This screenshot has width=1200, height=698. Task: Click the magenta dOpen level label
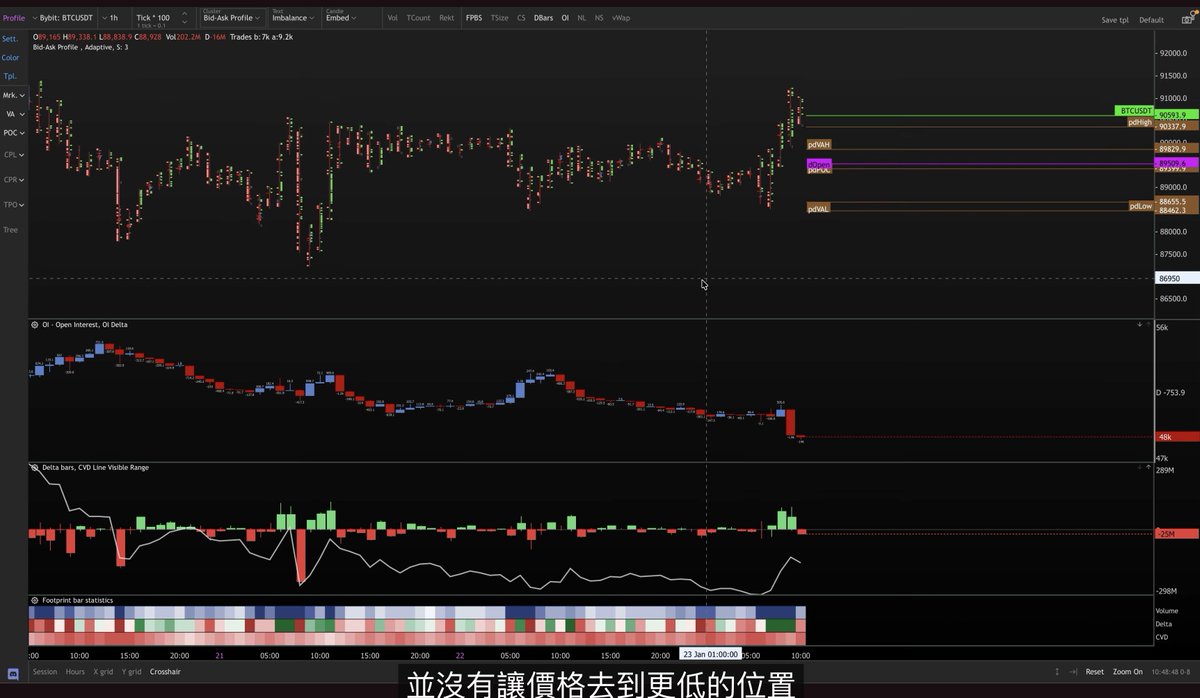[x=819, y=163]
